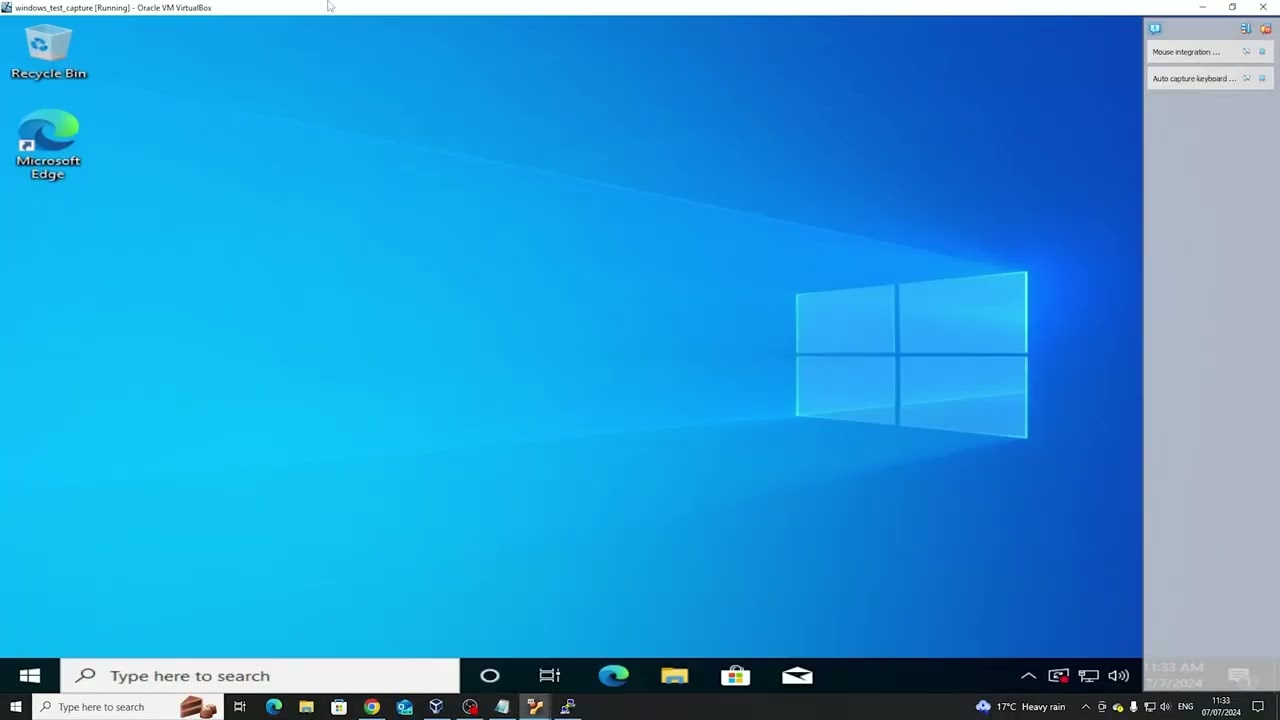Viewport: 1280px width, 720px height.
Task: Minimize the VirtualBox VM window
Action: (x=1203, y=7)
